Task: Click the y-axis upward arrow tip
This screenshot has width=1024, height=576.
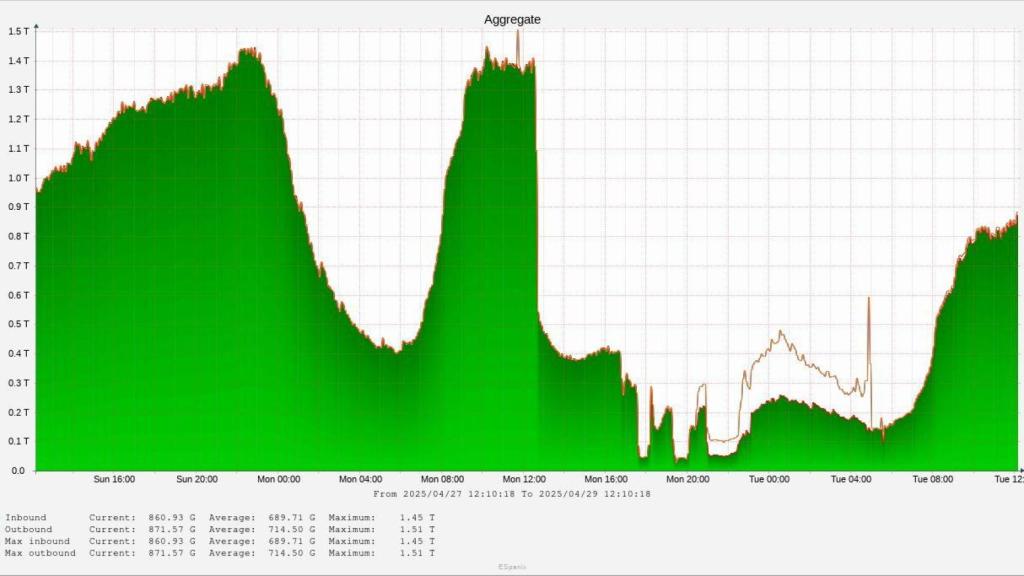Action: click(x=37, y=24)
